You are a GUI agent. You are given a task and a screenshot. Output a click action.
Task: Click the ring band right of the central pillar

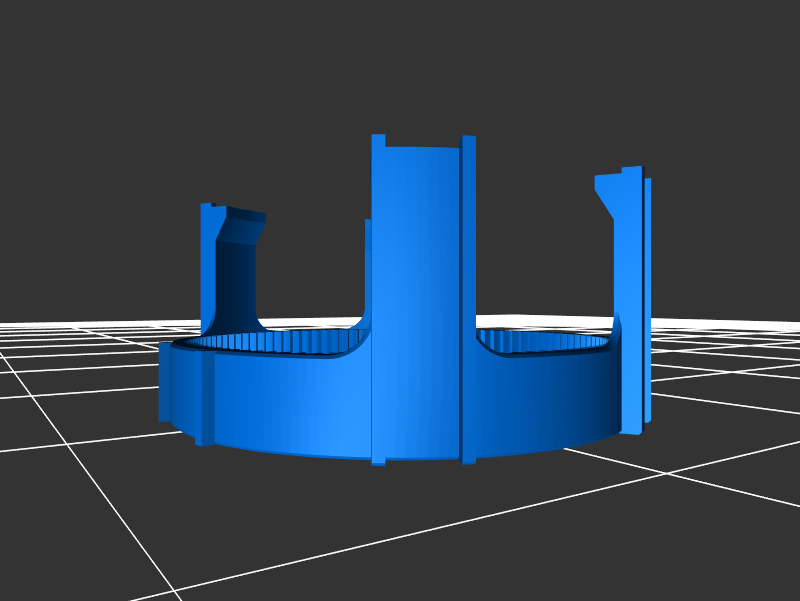click(x=540, y=400)
